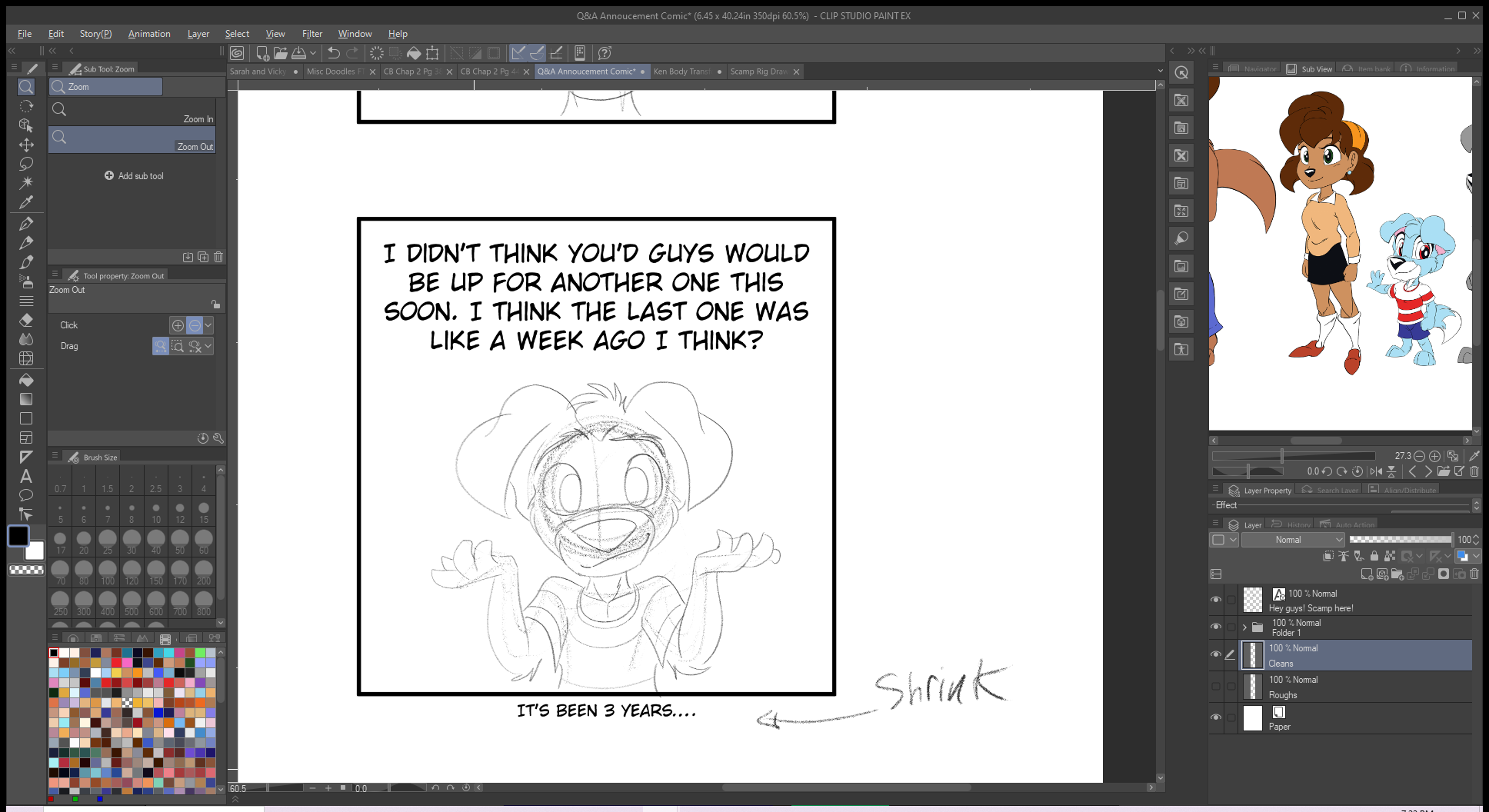Choose the Text tool

pyautogui.click(x=26, y=476)
